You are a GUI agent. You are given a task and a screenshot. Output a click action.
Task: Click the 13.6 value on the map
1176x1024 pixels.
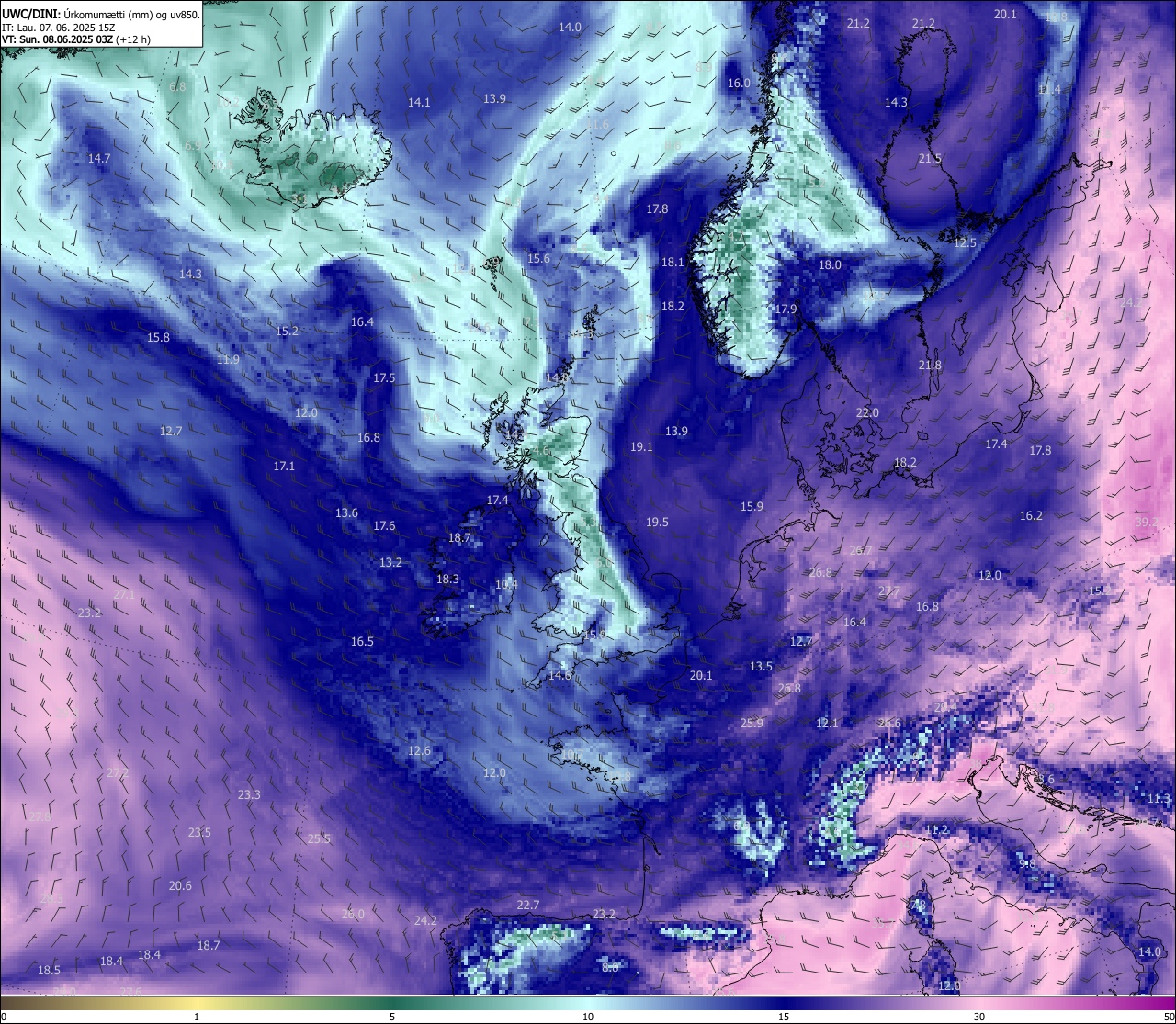point(346,513)
